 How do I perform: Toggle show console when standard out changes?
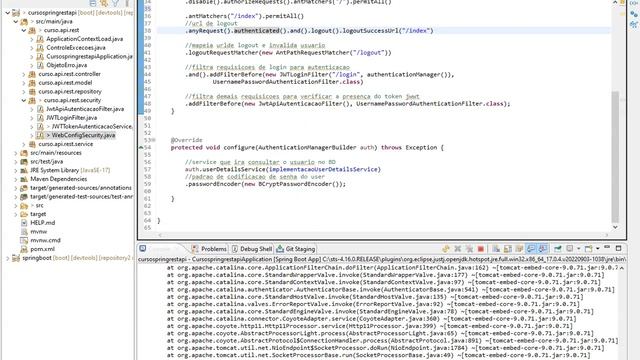click(x=531, y=249)
